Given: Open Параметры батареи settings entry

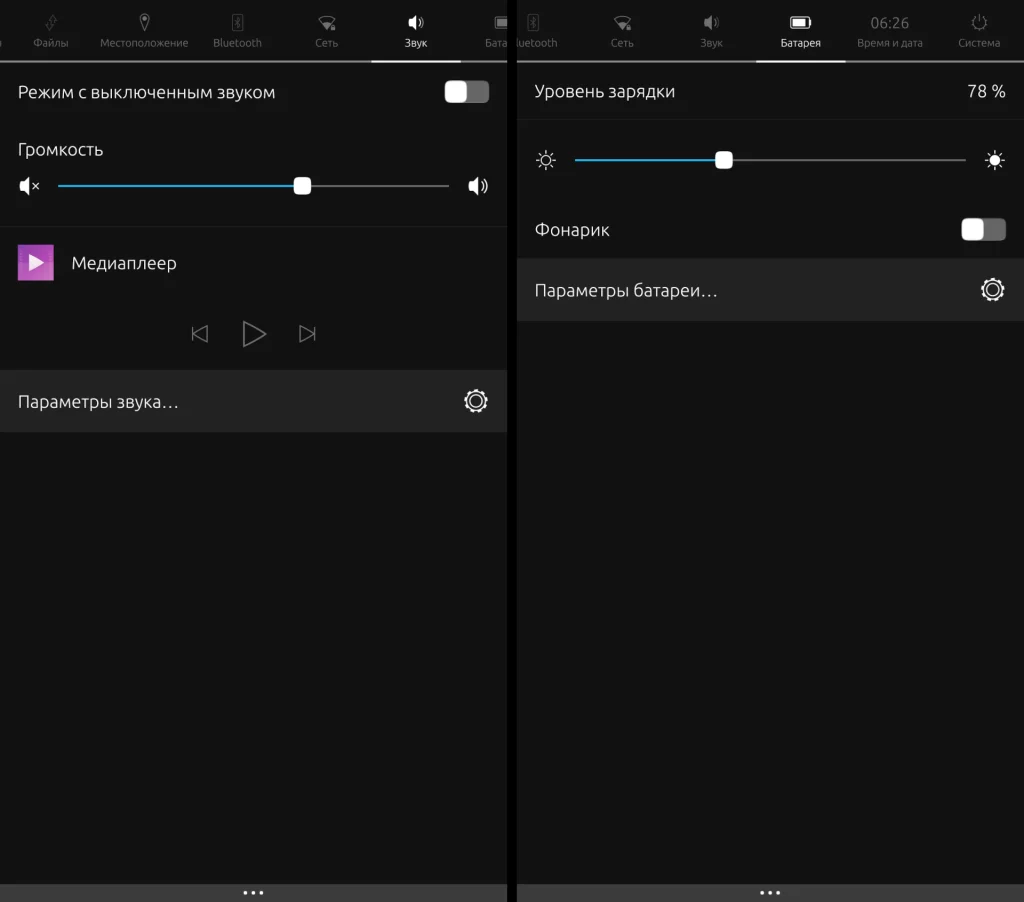Looking at the screenshot, I should [700, 289].
